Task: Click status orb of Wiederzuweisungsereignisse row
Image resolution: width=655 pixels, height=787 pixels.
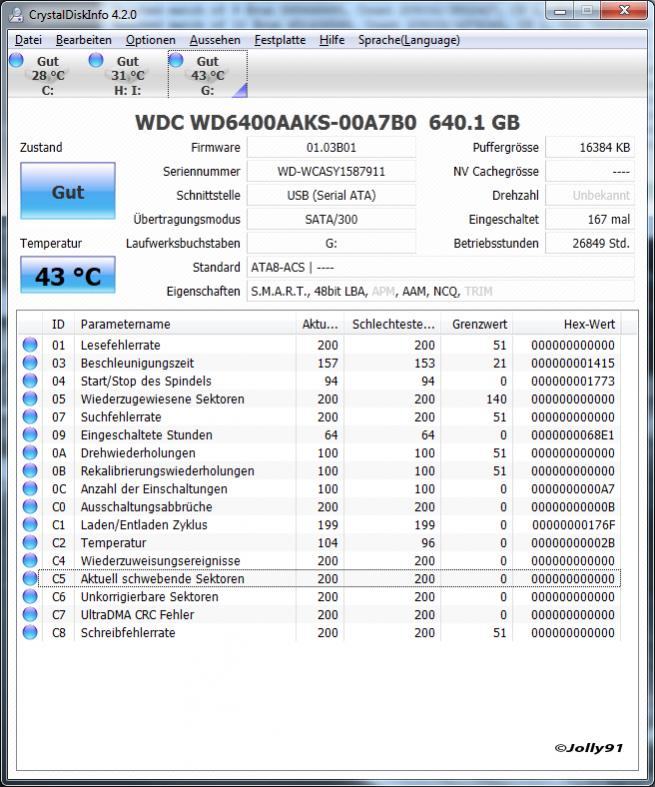Action: click(30, 560)
